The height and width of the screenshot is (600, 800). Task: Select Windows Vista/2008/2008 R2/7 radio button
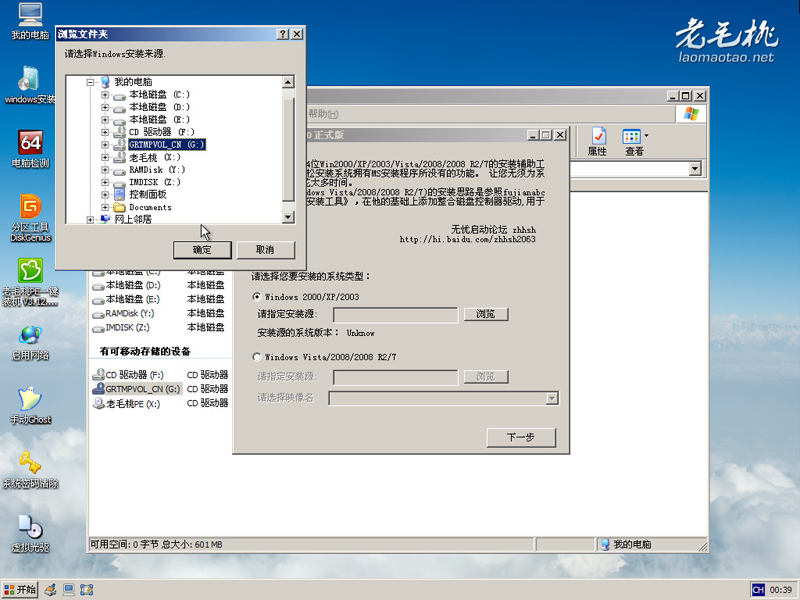tap(257, 357)
